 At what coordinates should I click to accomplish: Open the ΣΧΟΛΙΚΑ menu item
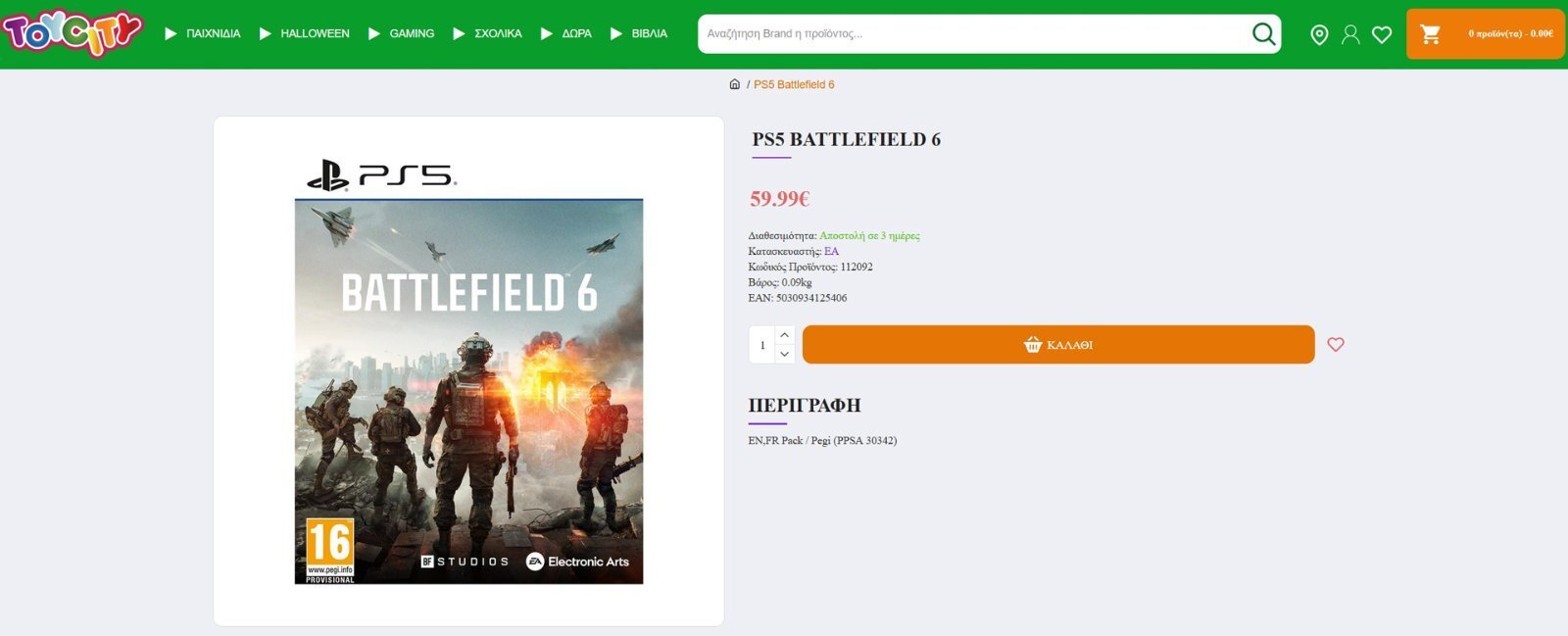pos(488,33)
